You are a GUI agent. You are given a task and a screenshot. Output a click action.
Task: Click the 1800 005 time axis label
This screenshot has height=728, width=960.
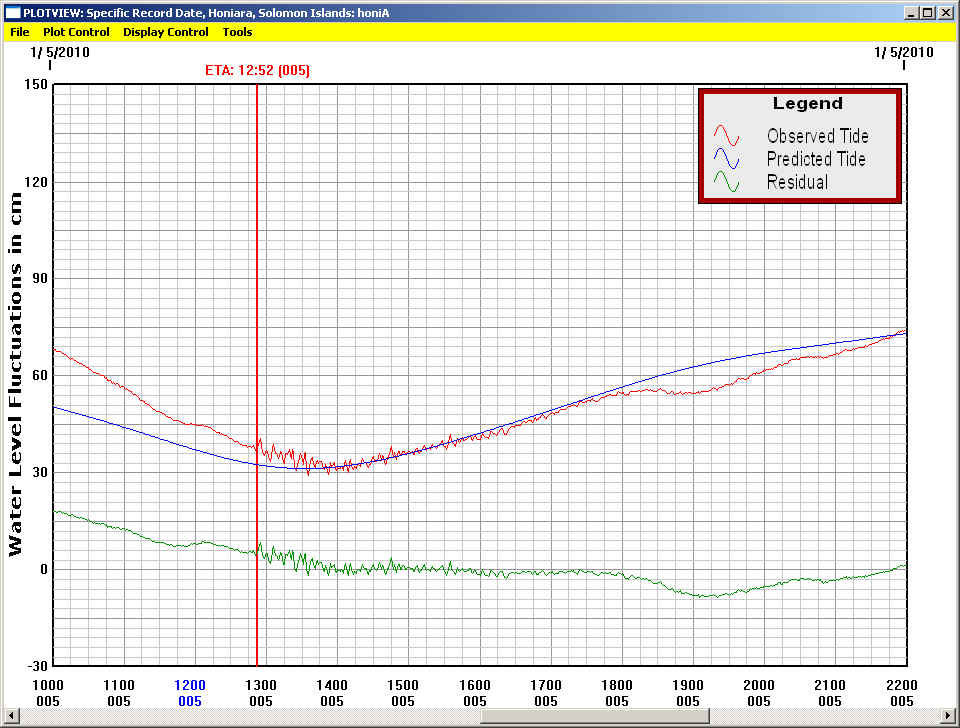(x=617, y=693)
